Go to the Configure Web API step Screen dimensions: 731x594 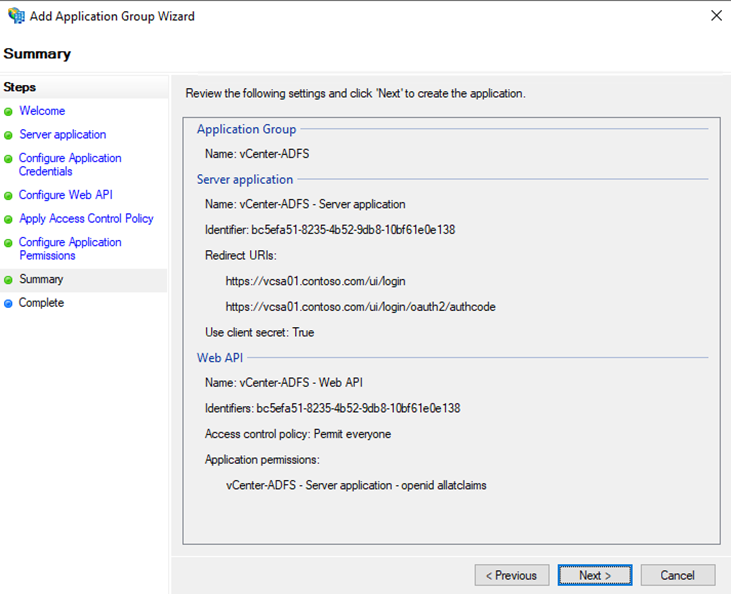click(x=66, y=195)
